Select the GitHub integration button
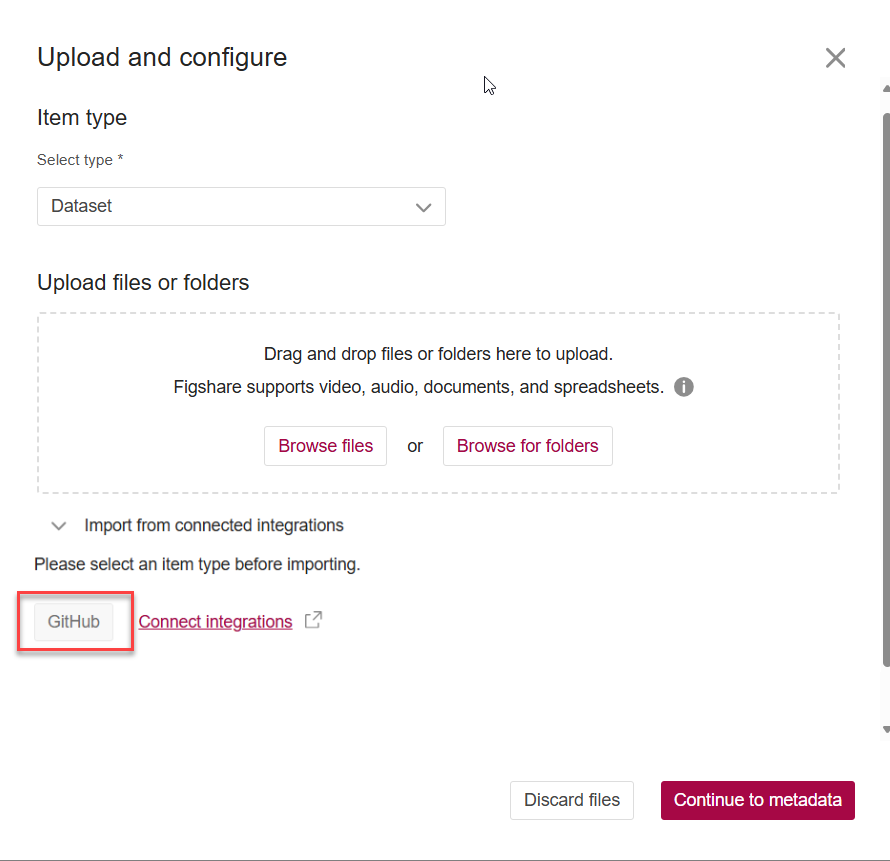This screenshot has width=890, height=861. click(74, 622)
